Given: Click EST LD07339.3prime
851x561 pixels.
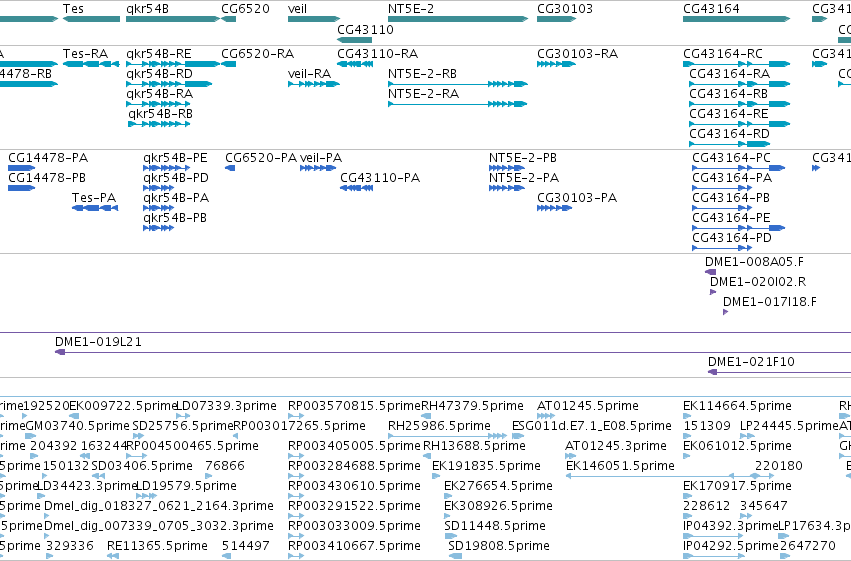Looking at the screenshot, I should (227, 406).
